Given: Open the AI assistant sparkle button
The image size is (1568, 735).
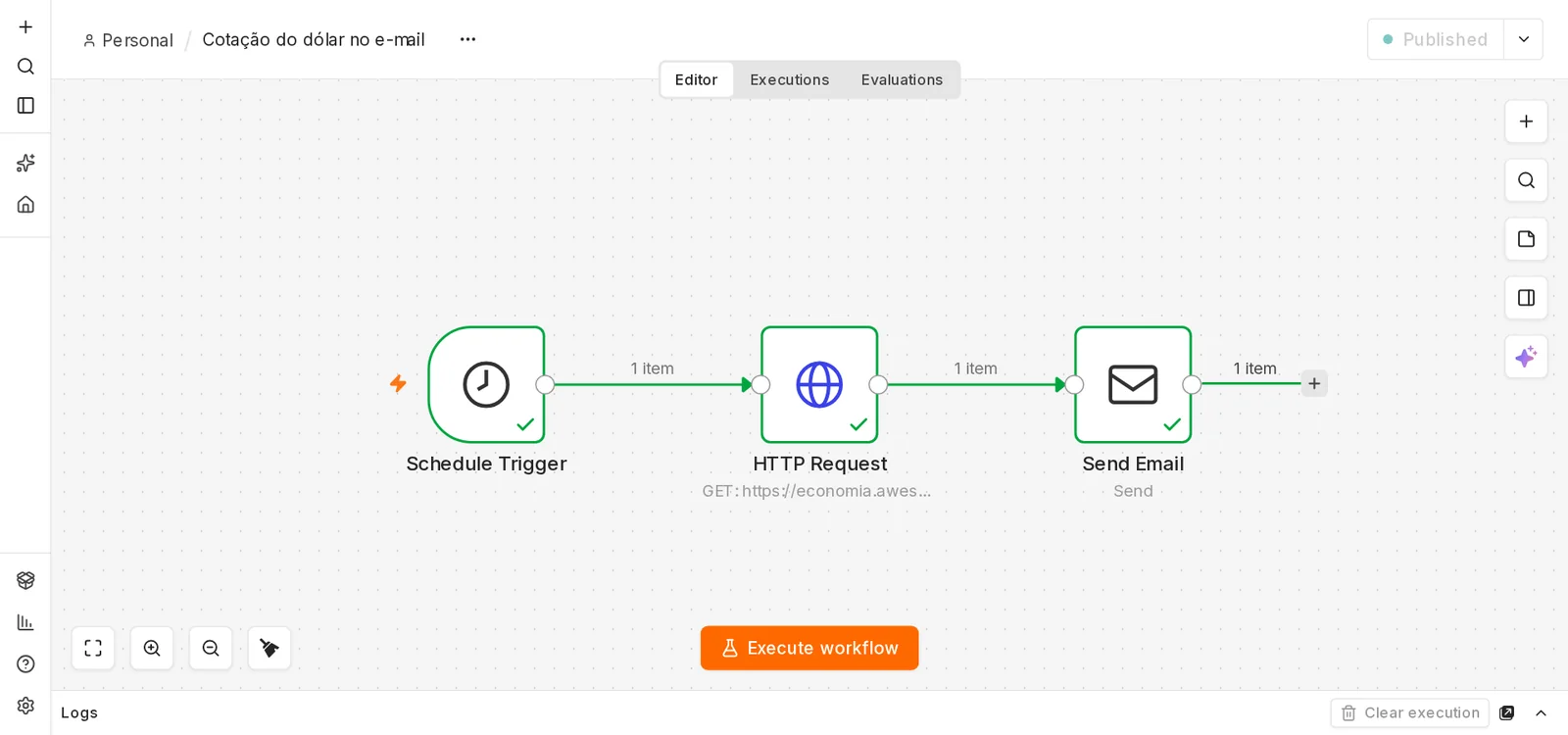Looking at the screenshot, I should 1526,357.
